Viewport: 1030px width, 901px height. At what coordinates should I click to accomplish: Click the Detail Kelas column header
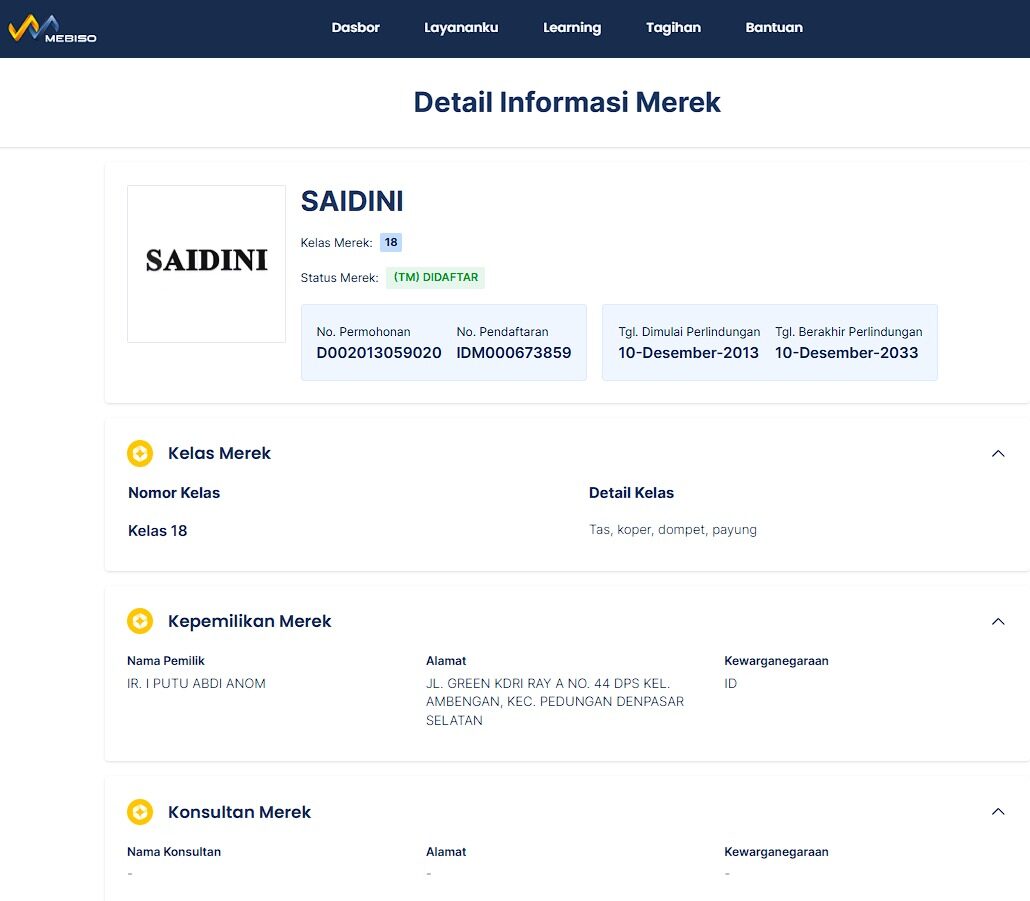click(x=631, y=493)
